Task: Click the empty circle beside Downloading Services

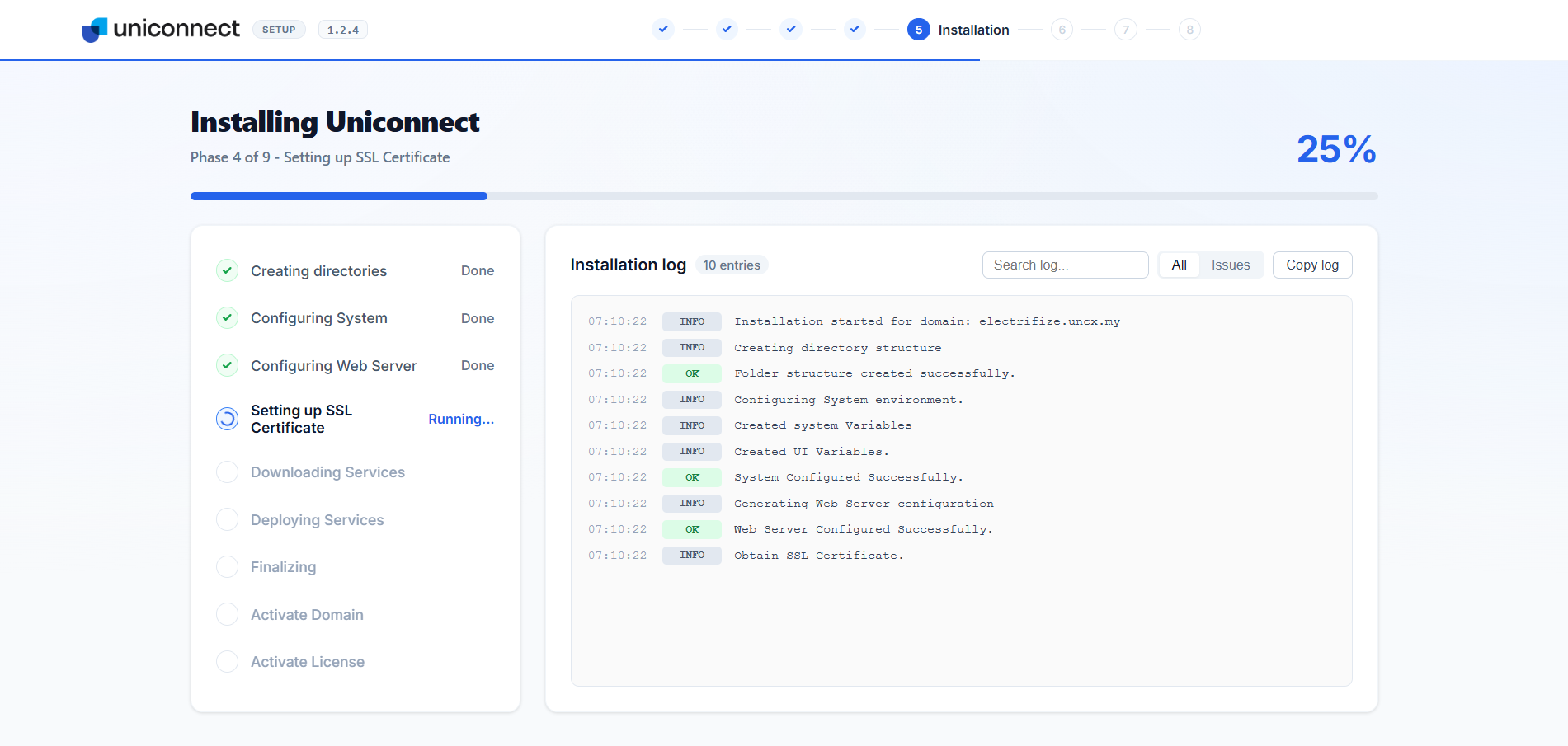Action: point(227,472)
